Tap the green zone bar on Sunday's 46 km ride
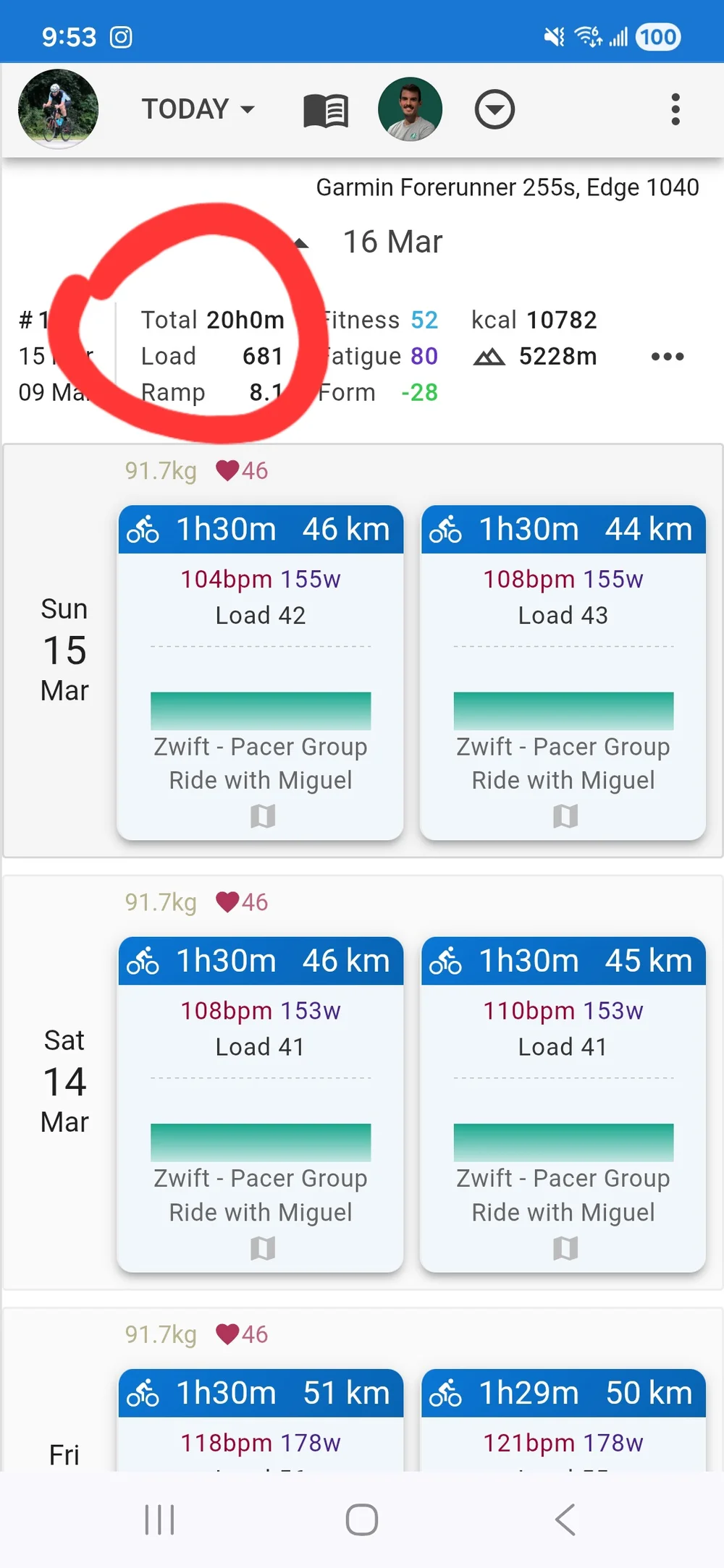Screen dimensions: 724x1568 pos(261,711)
